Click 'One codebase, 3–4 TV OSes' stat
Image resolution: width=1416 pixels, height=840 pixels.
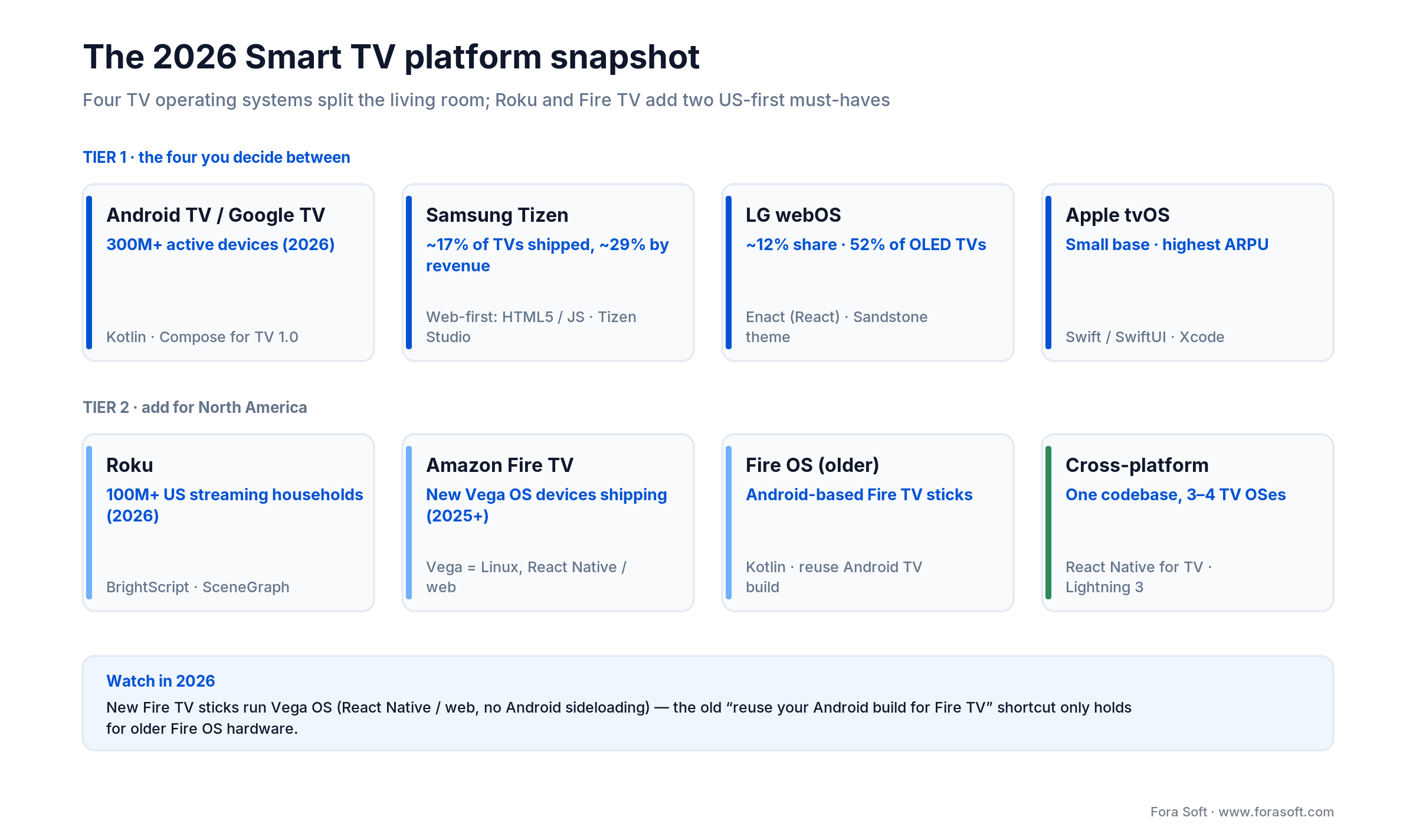pos(1176,495)
